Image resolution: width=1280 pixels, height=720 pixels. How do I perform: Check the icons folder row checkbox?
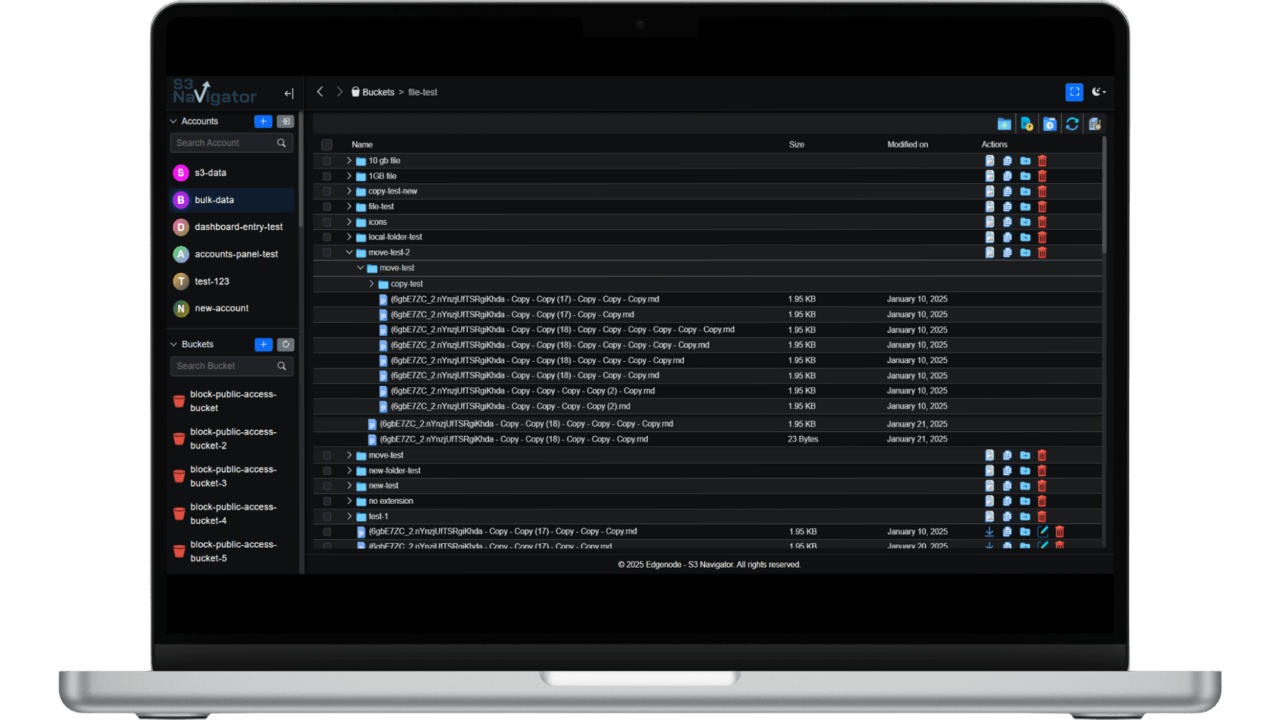click(327, 222)
